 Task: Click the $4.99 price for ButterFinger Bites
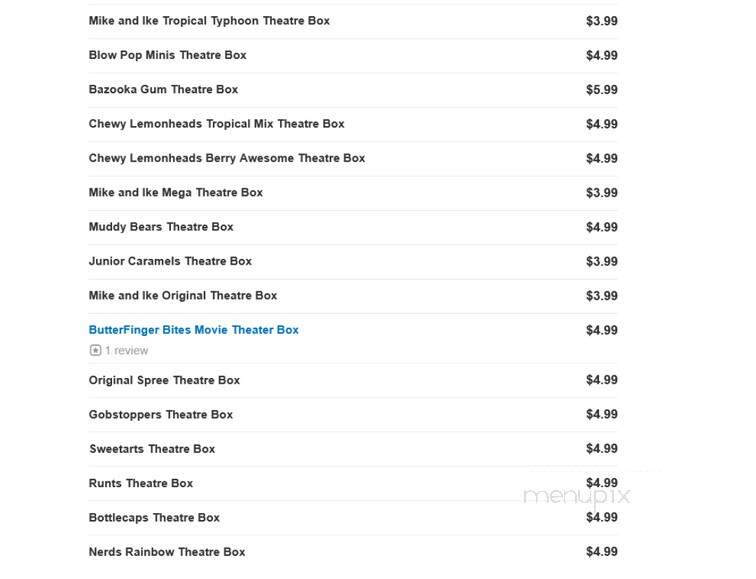602,330
